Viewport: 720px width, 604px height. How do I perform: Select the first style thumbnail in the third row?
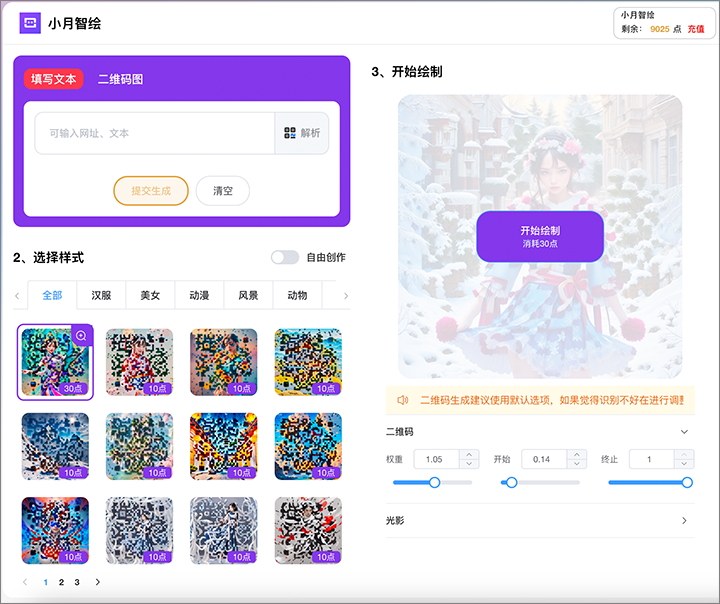(55, 531)
